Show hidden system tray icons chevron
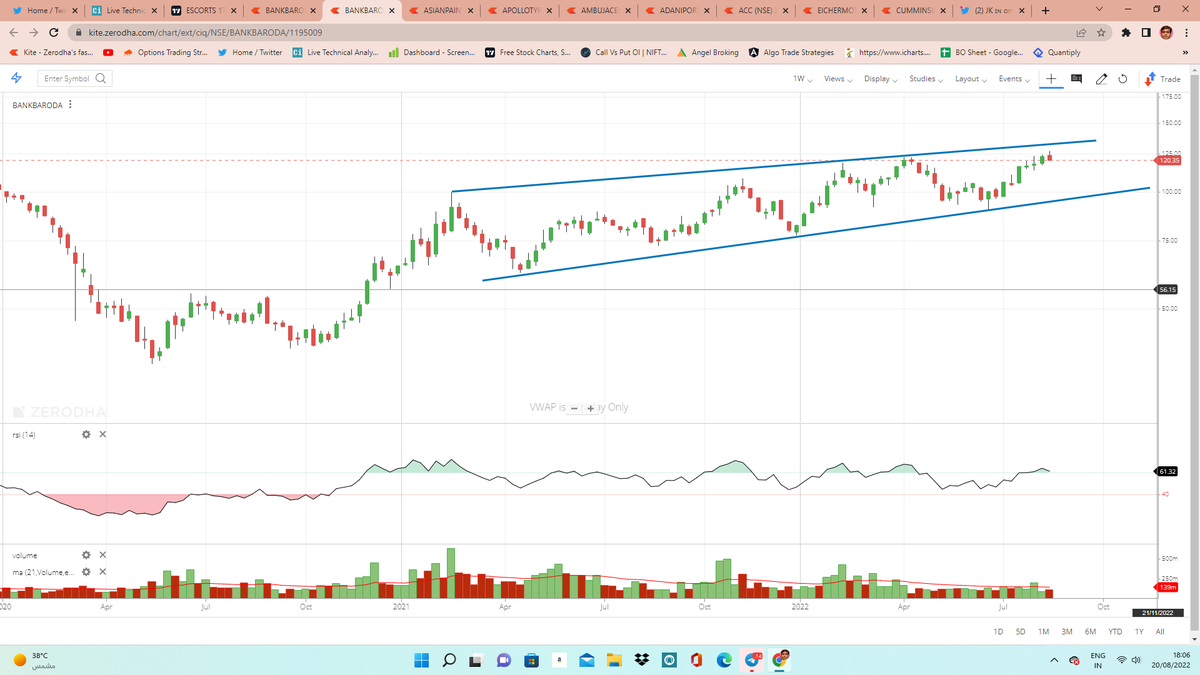The image size is (1200, 675). pos(1054,659)
